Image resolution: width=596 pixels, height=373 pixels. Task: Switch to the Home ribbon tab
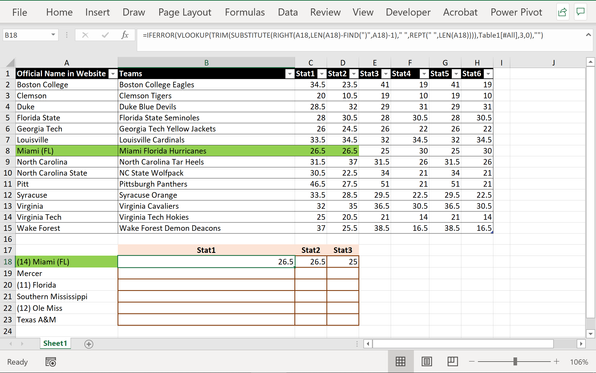[x=59, y=13]
